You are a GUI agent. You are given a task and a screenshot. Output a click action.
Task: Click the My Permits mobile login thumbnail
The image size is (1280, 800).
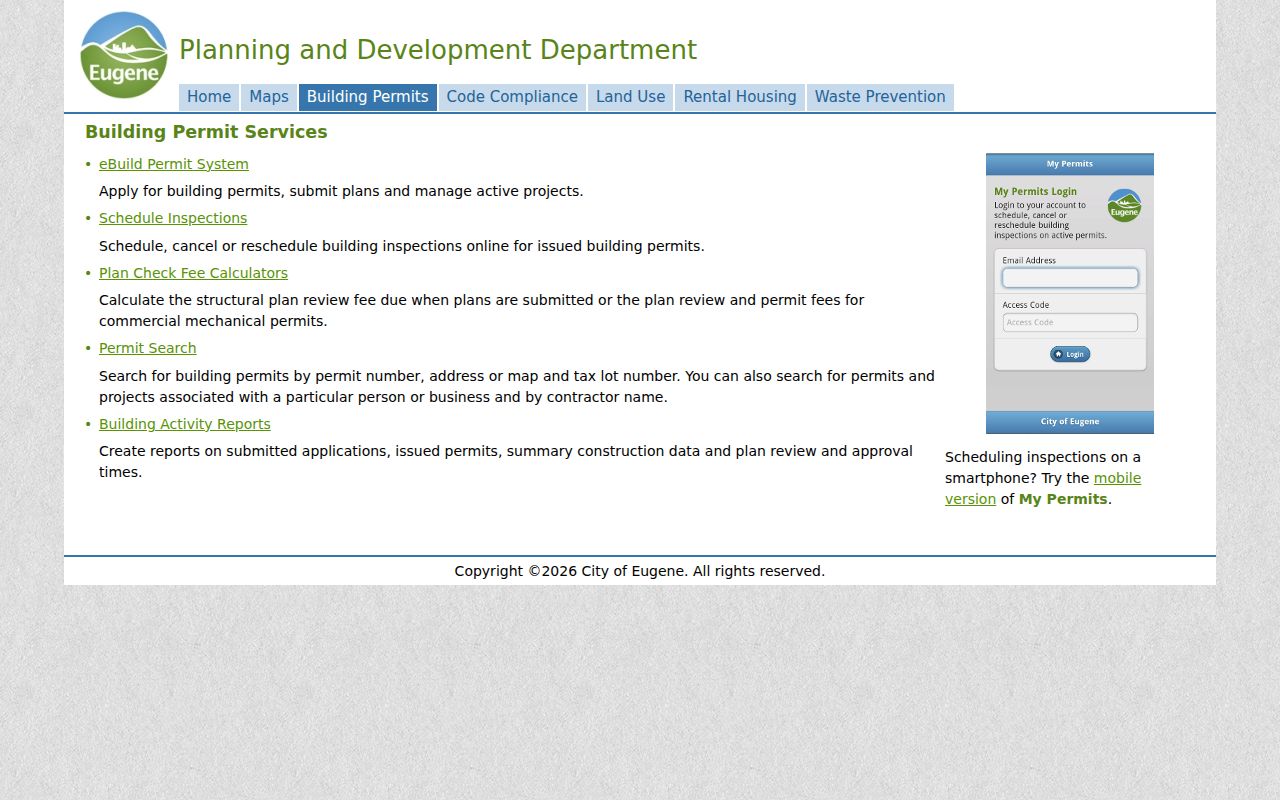point(1070,293)
